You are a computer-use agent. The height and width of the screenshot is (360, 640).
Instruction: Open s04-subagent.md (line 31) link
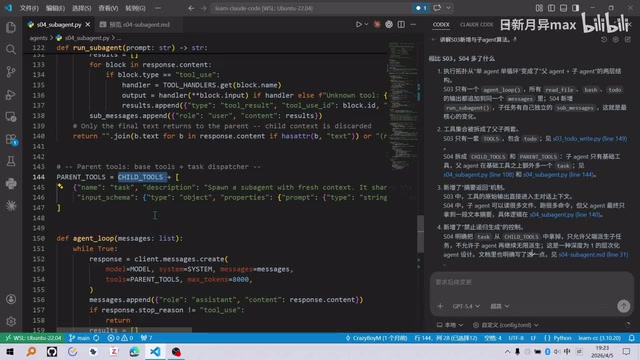(593, 255)
